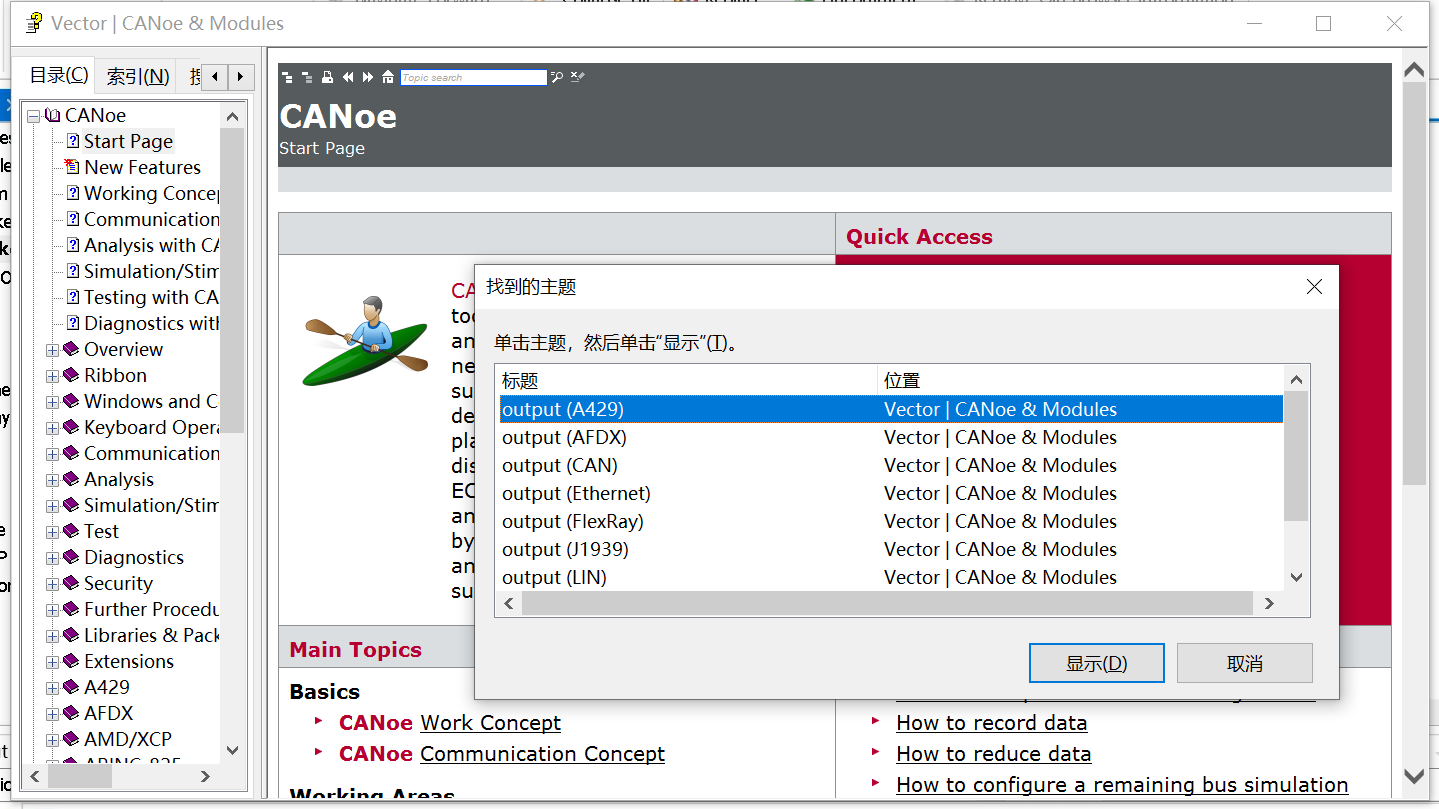The image size is (1439, 809).
Task: Click the print topic icon
Action: pos(327,77)
